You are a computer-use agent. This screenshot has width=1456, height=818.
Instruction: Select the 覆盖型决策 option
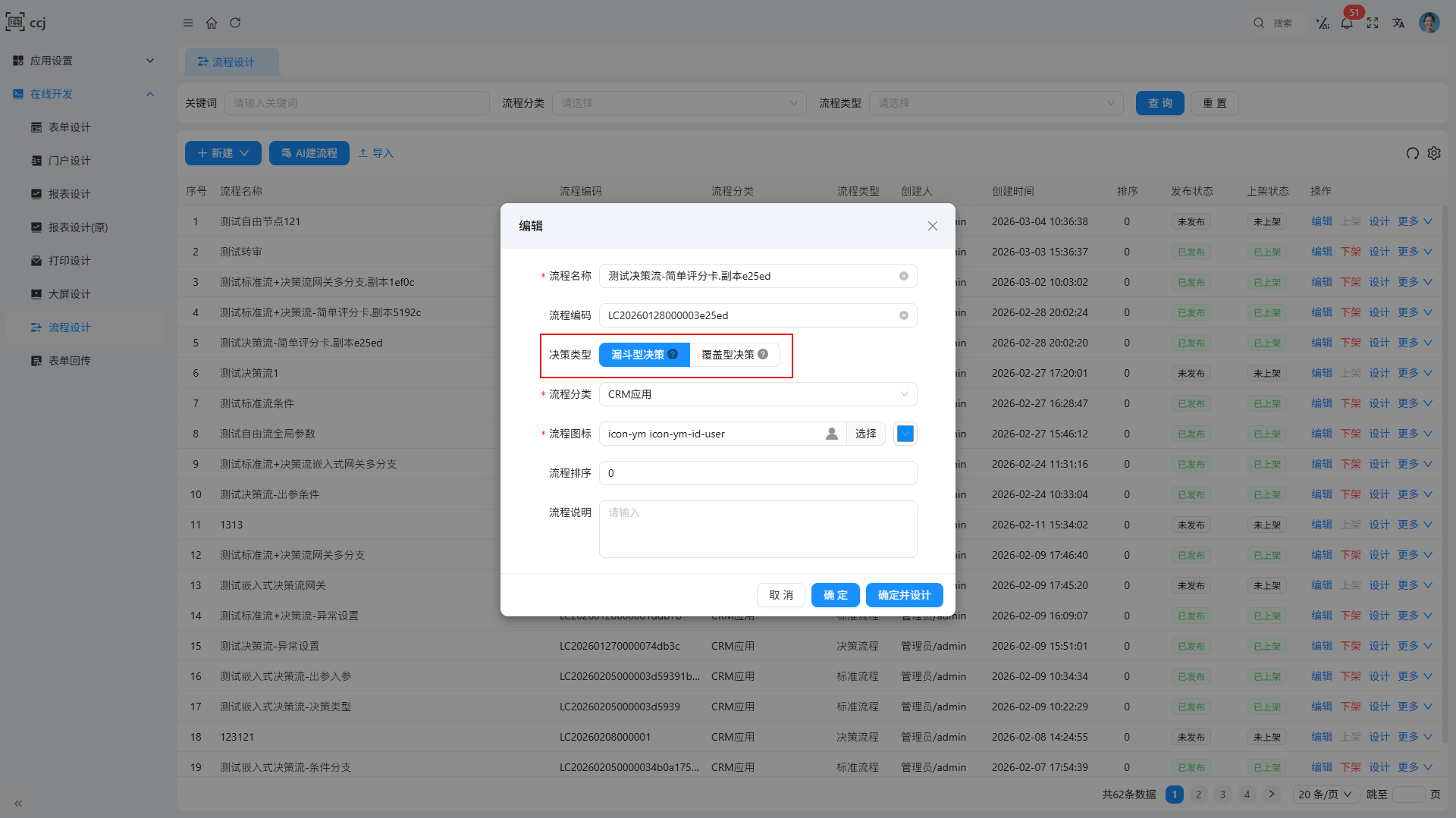(x=727, y=355)
